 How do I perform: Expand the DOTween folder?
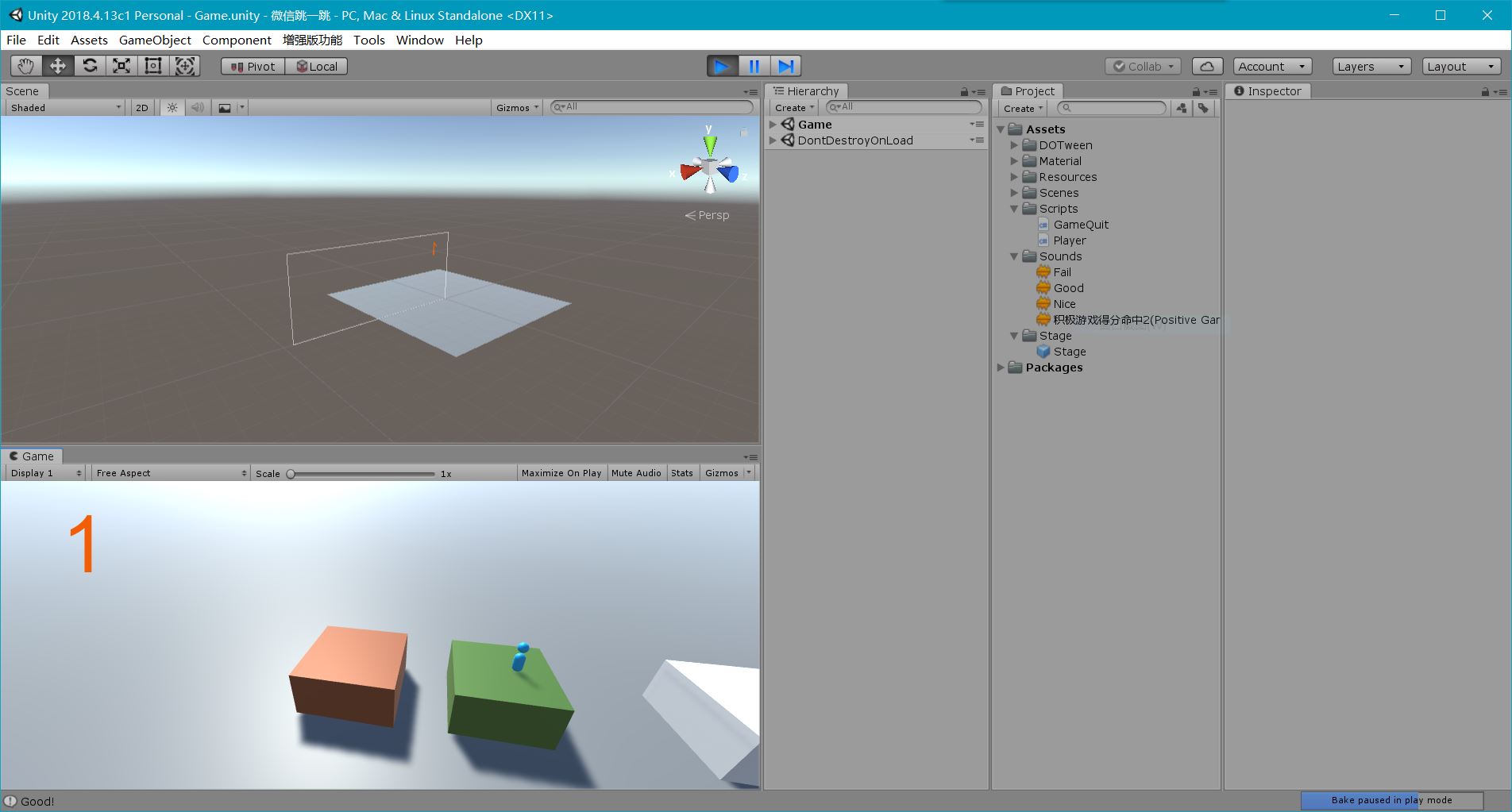coord(1014,145)
